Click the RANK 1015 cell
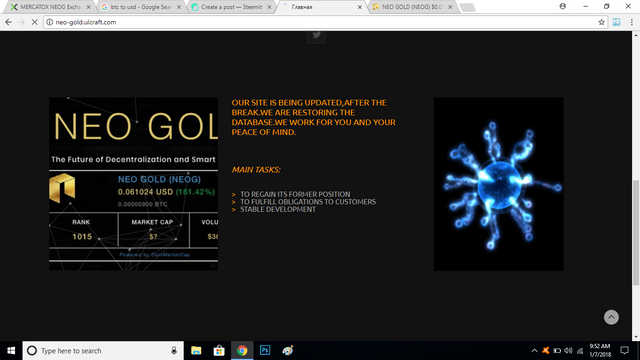 click(x=83, y=229)
